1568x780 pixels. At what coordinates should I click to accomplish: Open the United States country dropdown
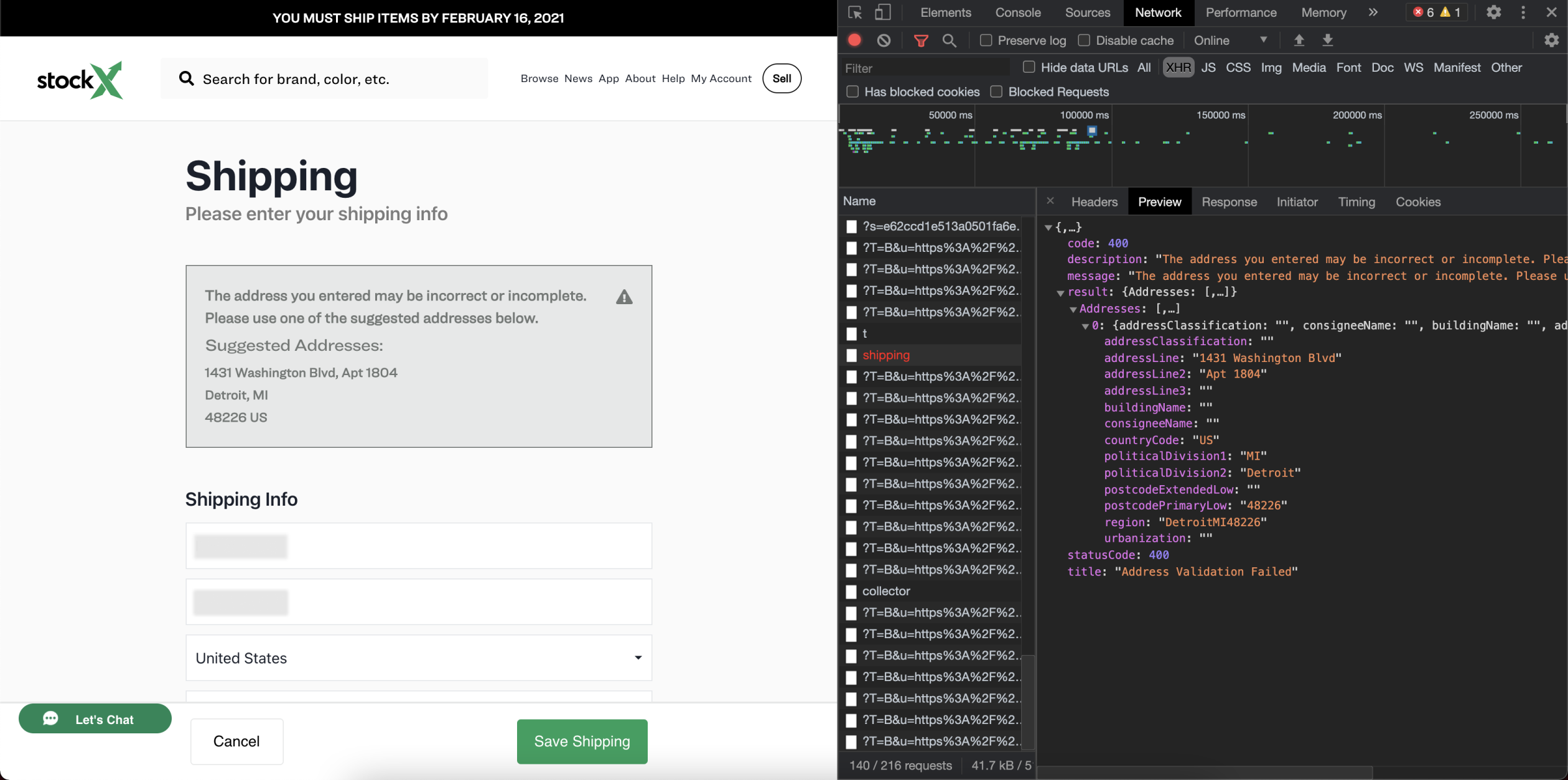pos(419,657)
